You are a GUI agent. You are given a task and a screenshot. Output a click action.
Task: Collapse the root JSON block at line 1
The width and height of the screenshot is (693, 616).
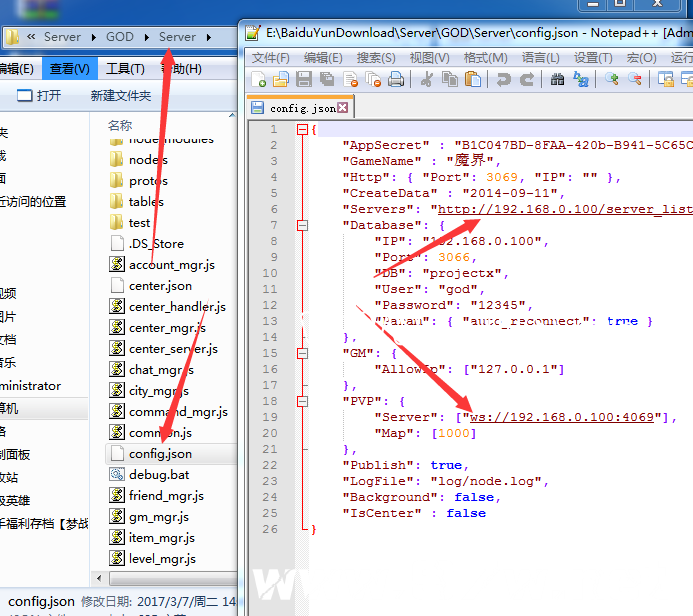click(301, 129)
